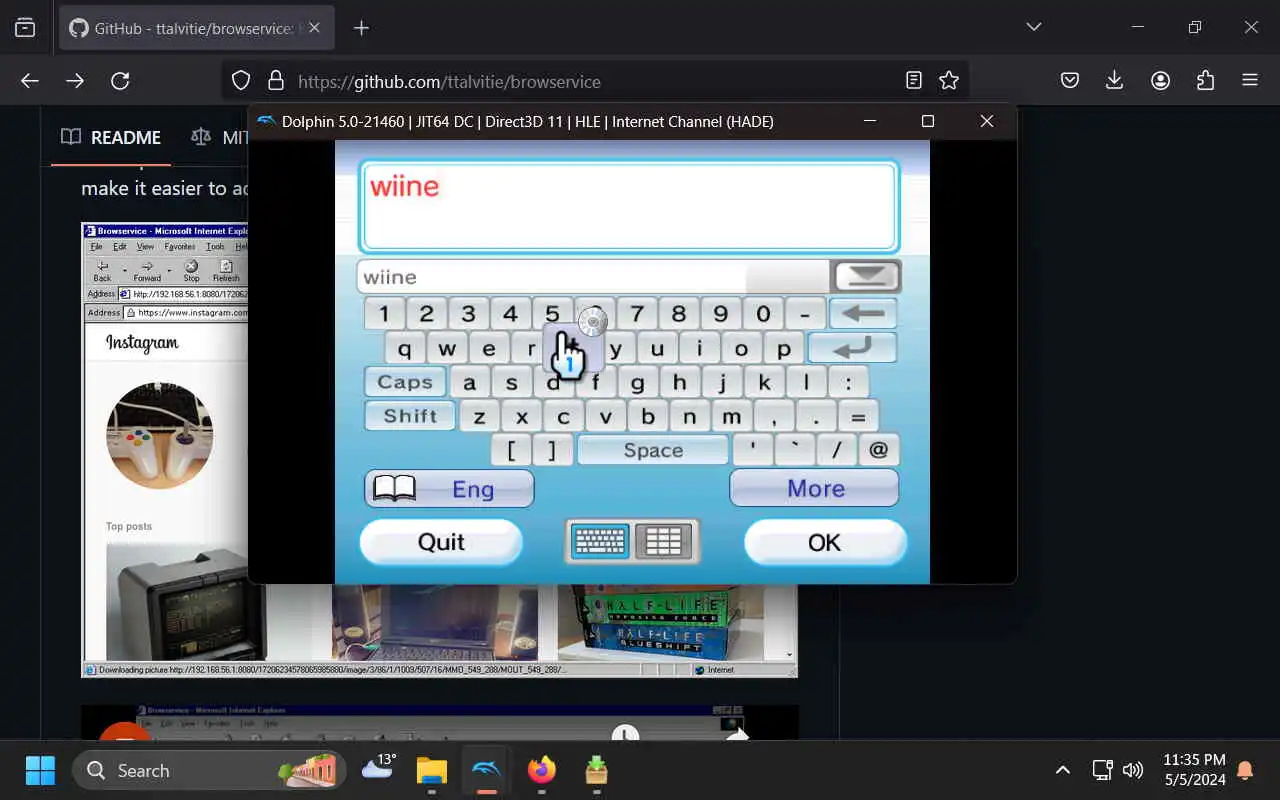Confirm with the OK button
Viewport: 1280px width, 800px height.
pos(825,542)
